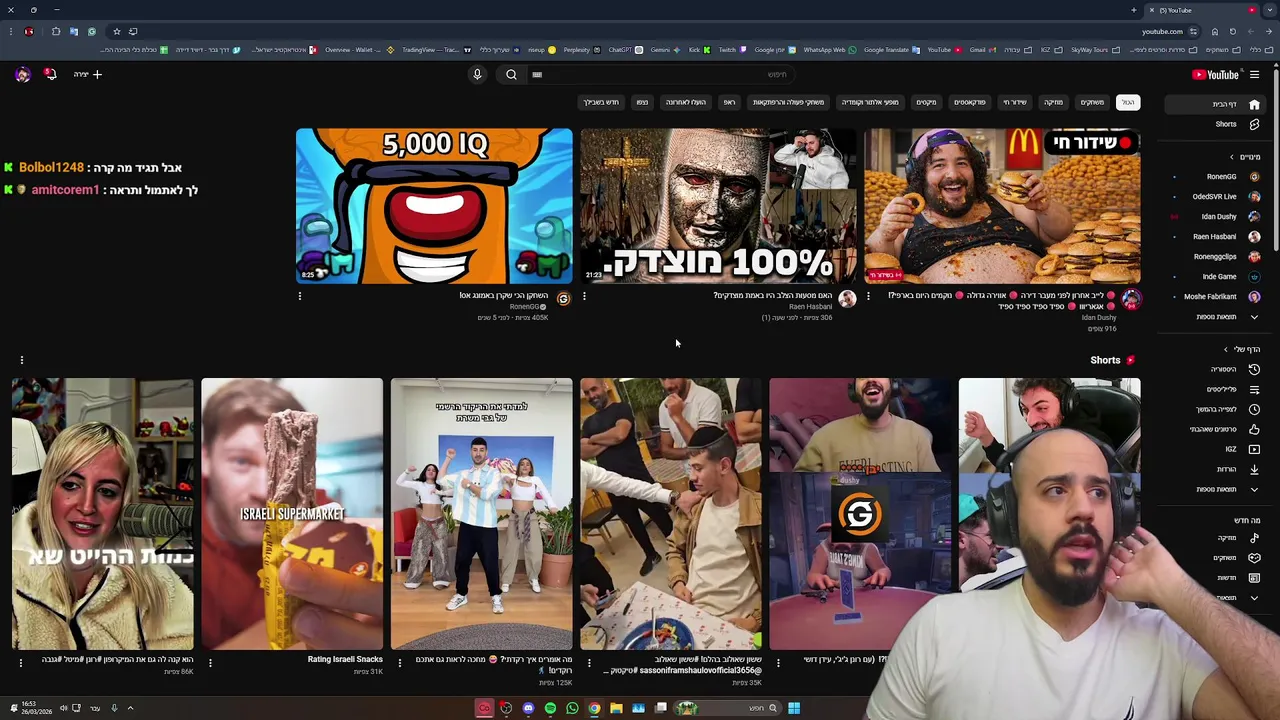The width and height of the screenshot is (1280, 720).
Task: Open options menu for the live stream video
Action: (868, 296)
